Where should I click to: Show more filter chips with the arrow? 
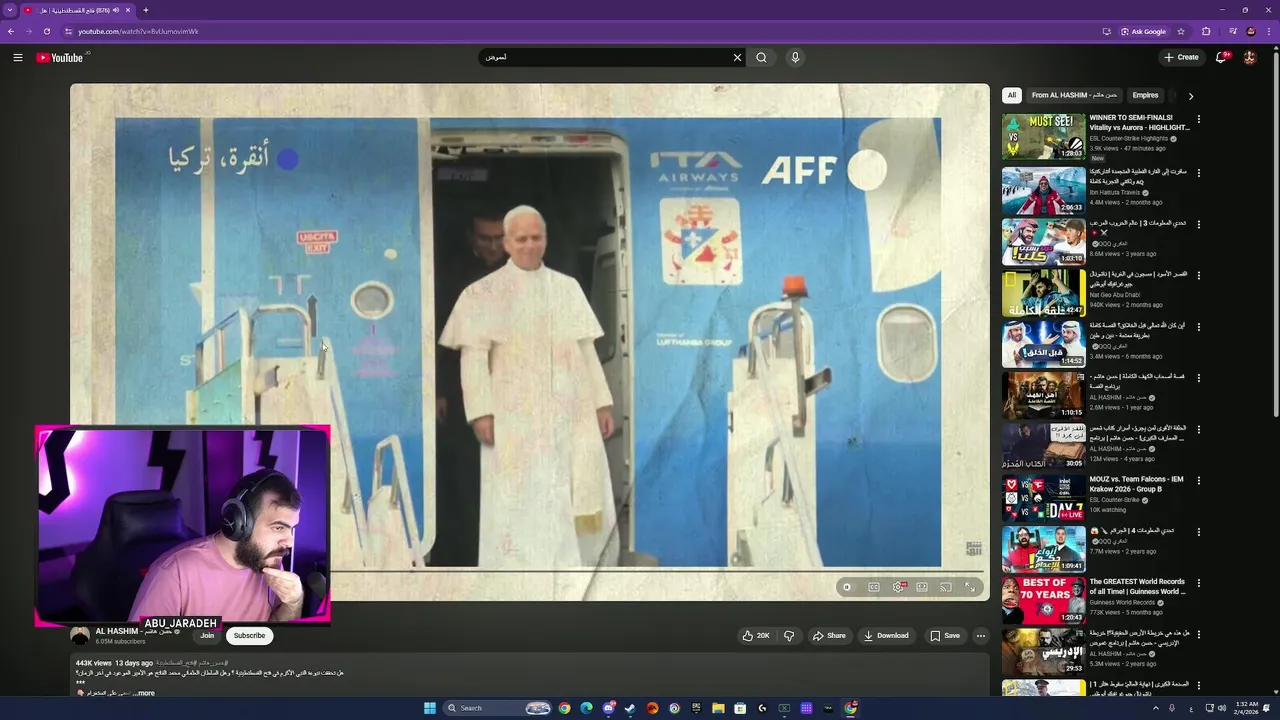pyautogui.click(x=1190, y=96)
